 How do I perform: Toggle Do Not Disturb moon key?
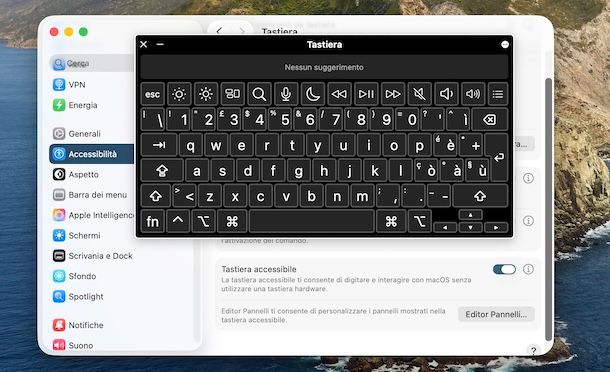point(312,94)
